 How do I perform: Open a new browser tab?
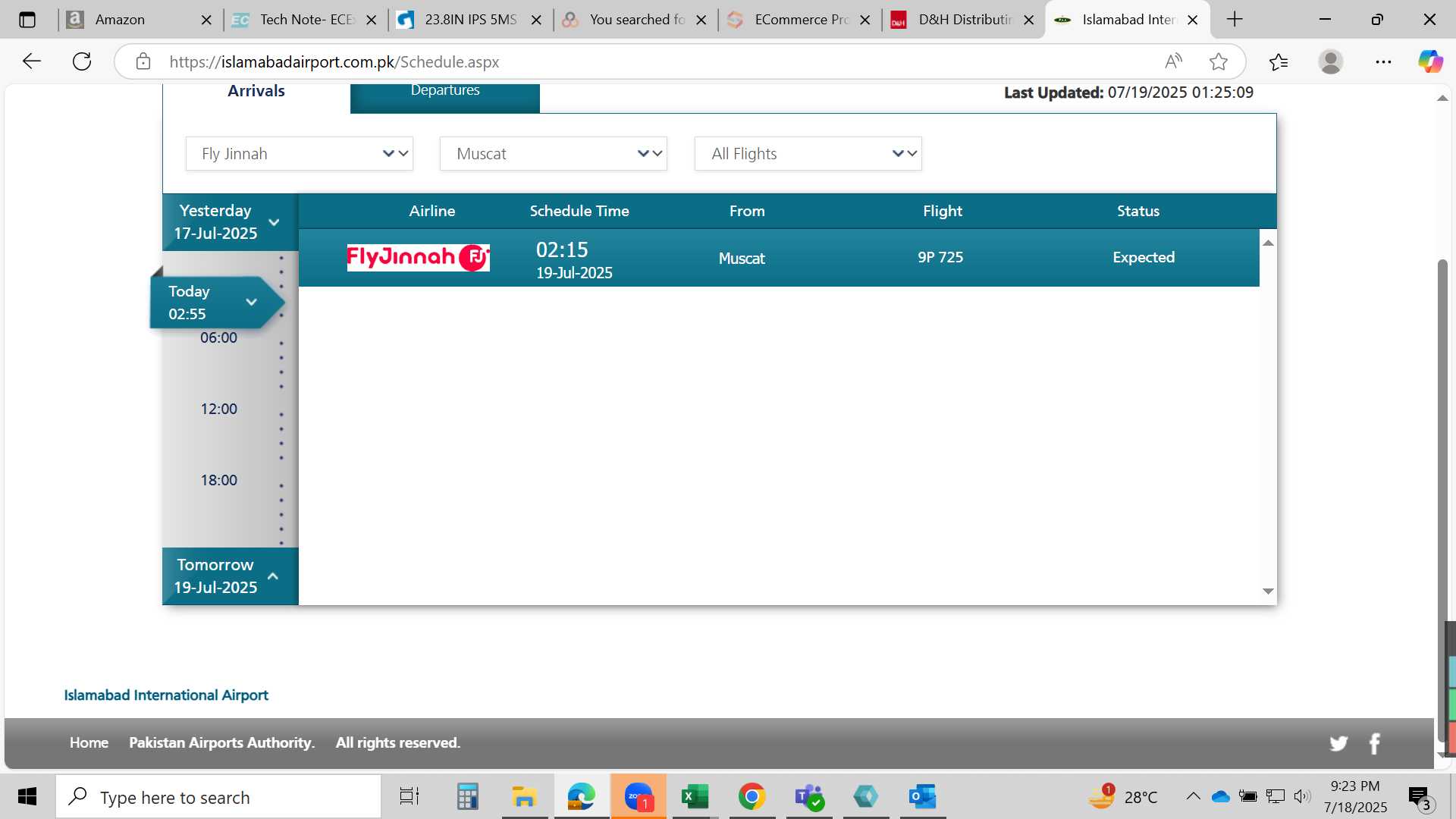1235,20
